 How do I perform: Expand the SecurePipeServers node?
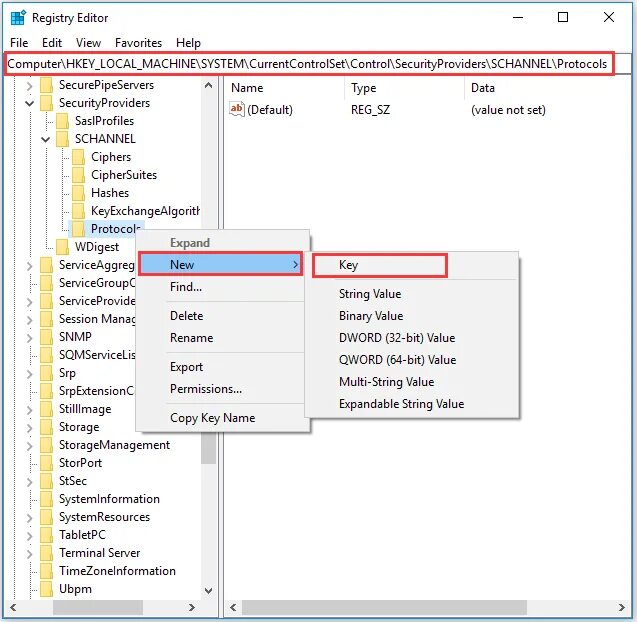click(30, 85)
